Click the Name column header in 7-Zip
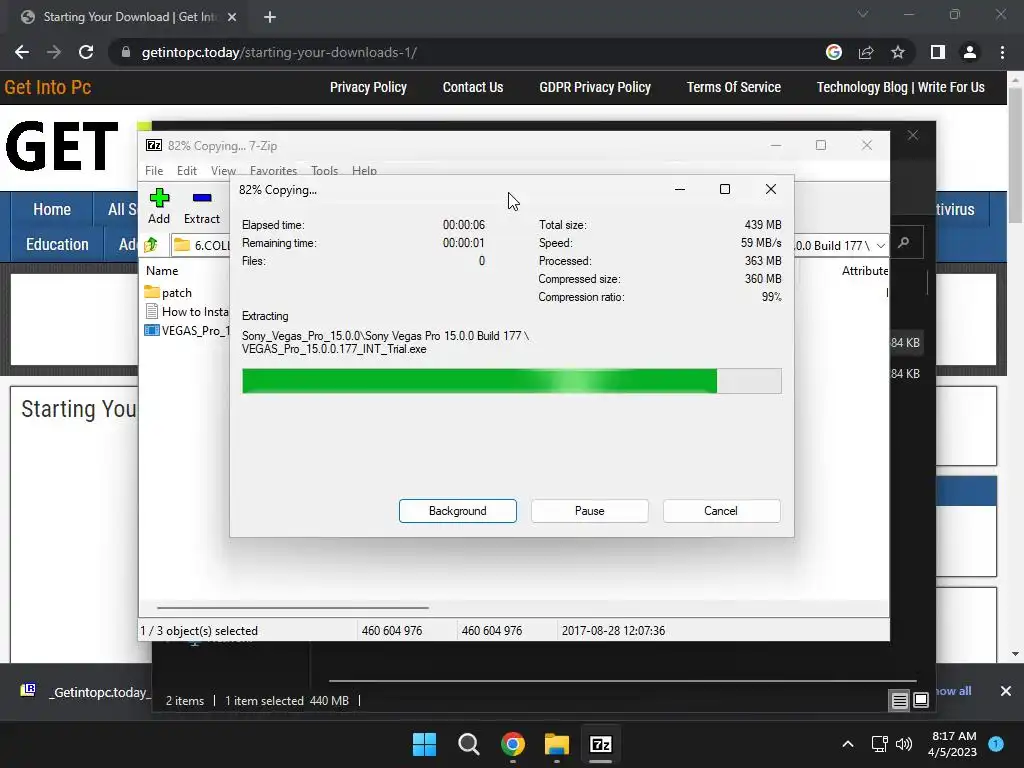The image size is (1024, 768). tap(162, 270)
